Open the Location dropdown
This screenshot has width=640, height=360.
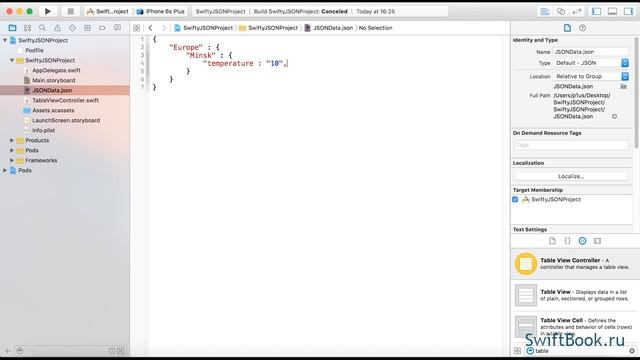591,76
